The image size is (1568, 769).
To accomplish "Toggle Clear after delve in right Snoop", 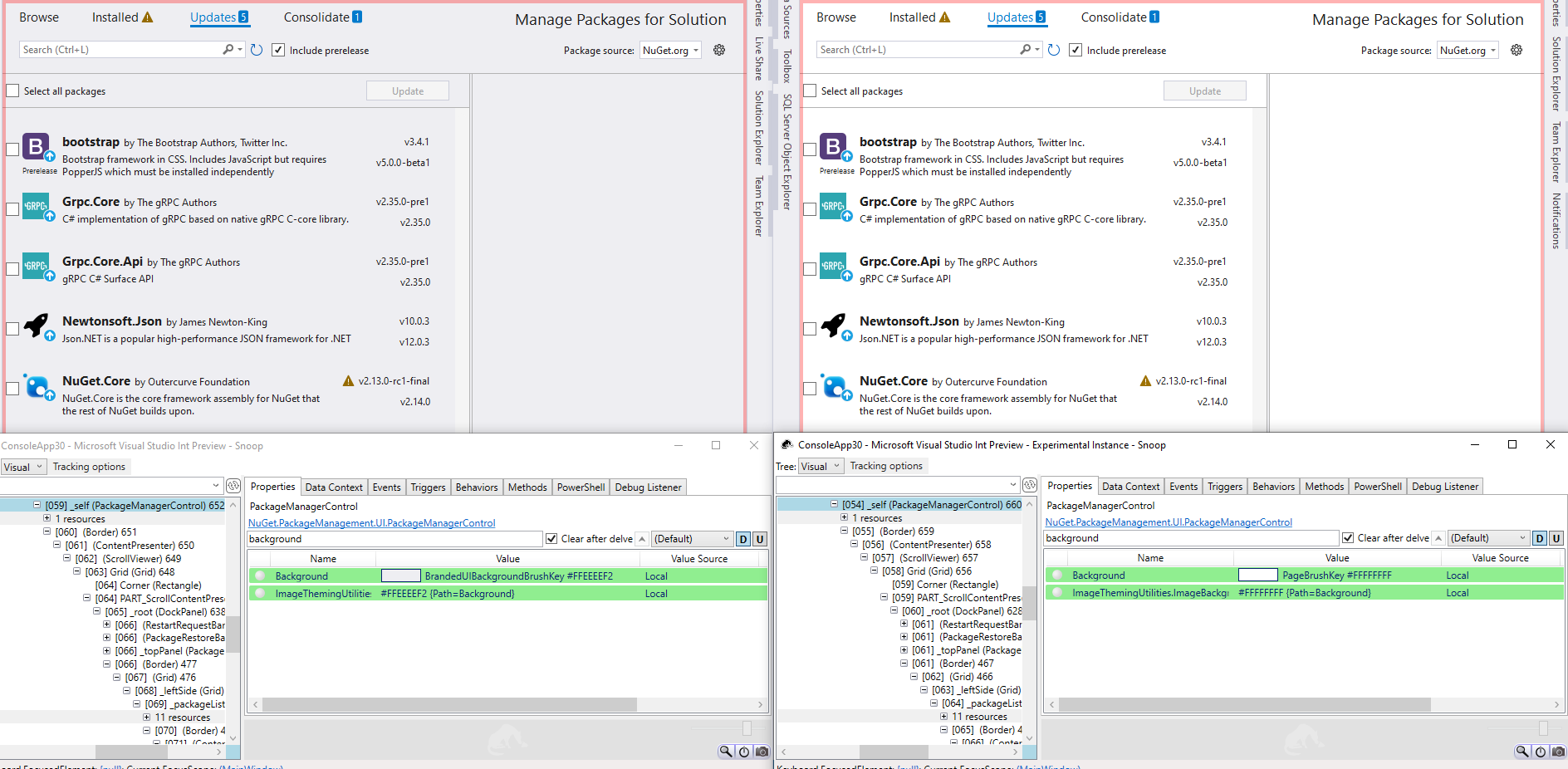I will pyautogui.click(x=1348, y=538).
